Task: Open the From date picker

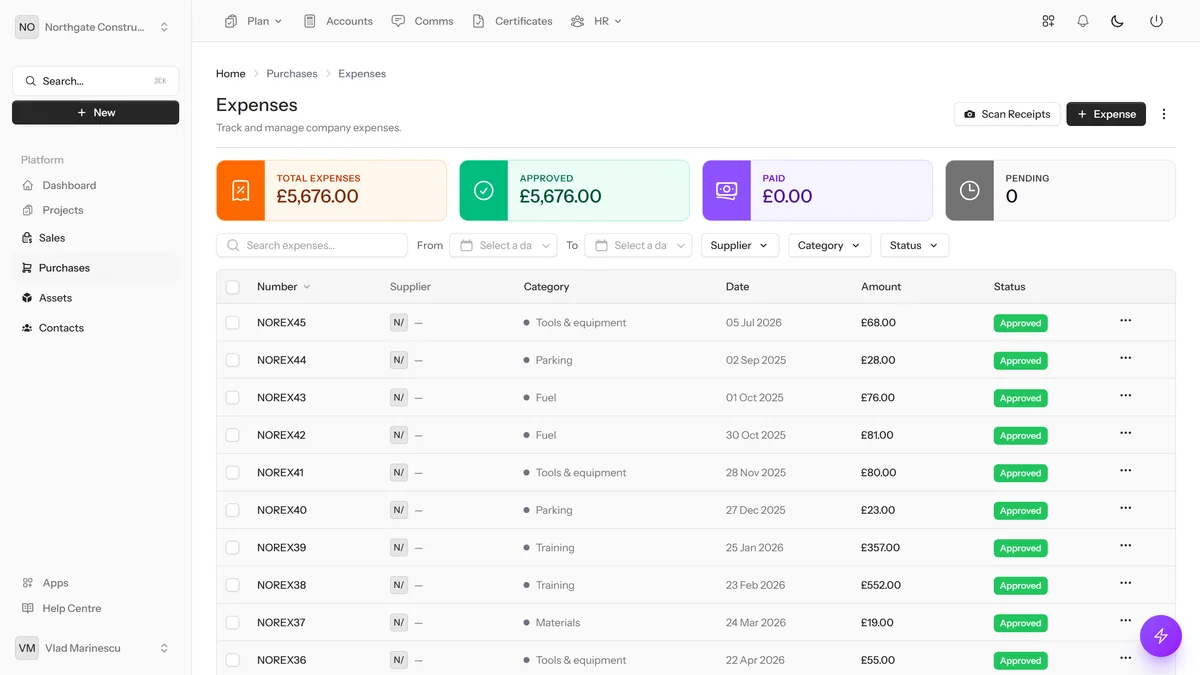Action: (503, 245)
